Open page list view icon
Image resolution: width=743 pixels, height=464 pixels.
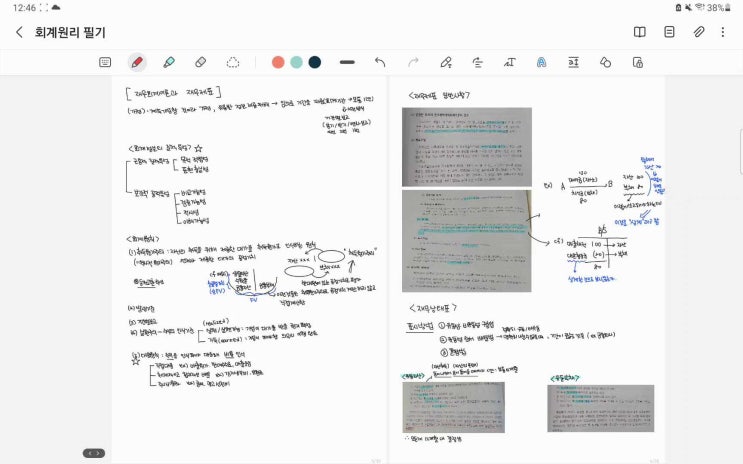coord(669,32)
